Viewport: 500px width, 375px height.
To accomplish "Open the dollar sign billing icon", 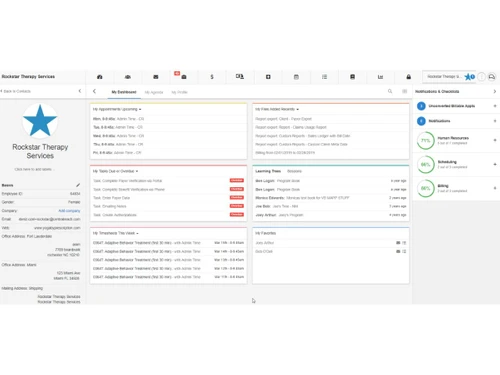I will point(212,77).
